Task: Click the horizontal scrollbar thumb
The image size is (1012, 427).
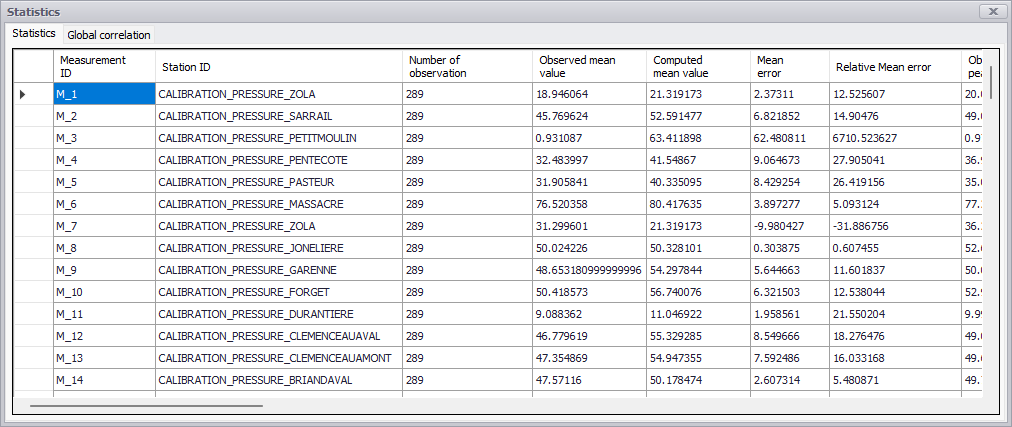Action: [x=147, y=406]
